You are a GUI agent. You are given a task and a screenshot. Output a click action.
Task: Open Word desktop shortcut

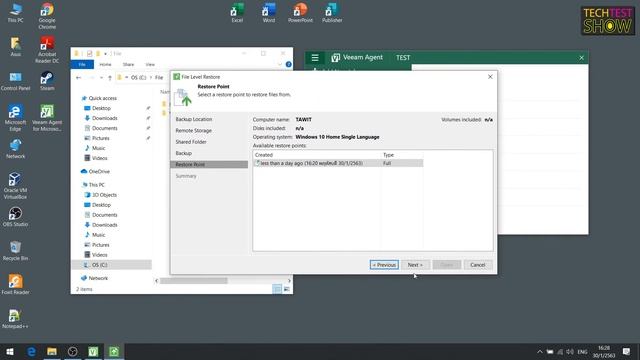tap(269, 13)
